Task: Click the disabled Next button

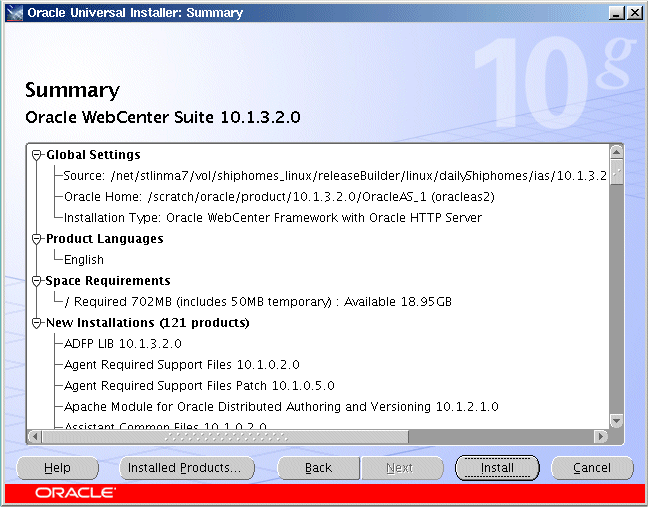Action: point(402,468)
